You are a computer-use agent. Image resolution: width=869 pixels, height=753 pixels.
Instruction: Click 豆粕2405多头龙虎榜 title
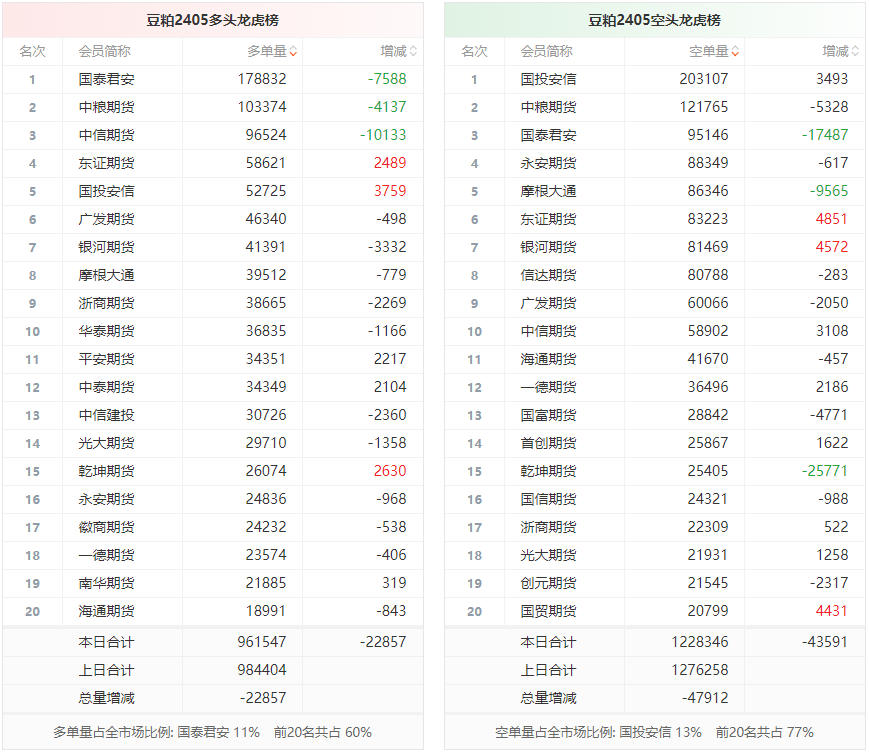pos(213,21)
